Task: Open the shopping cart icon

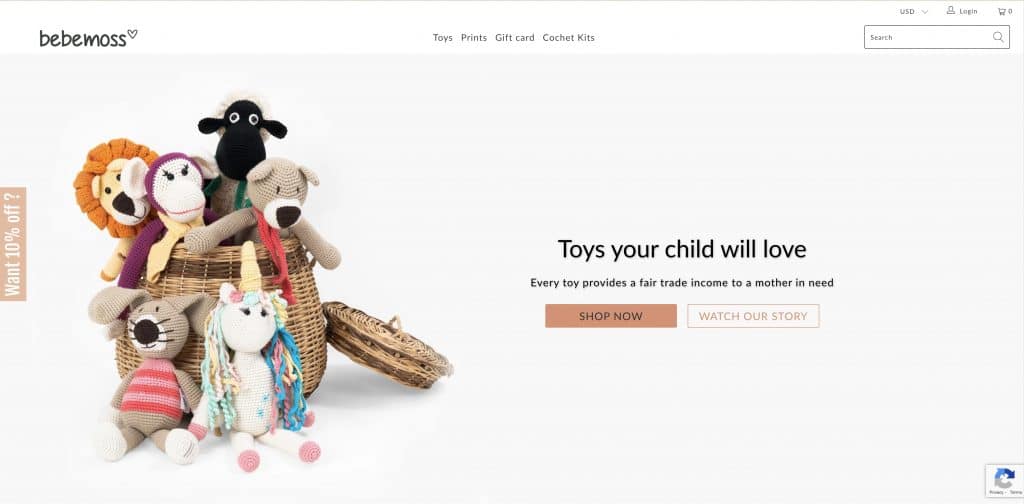Action: click(x=1001, y=11)
